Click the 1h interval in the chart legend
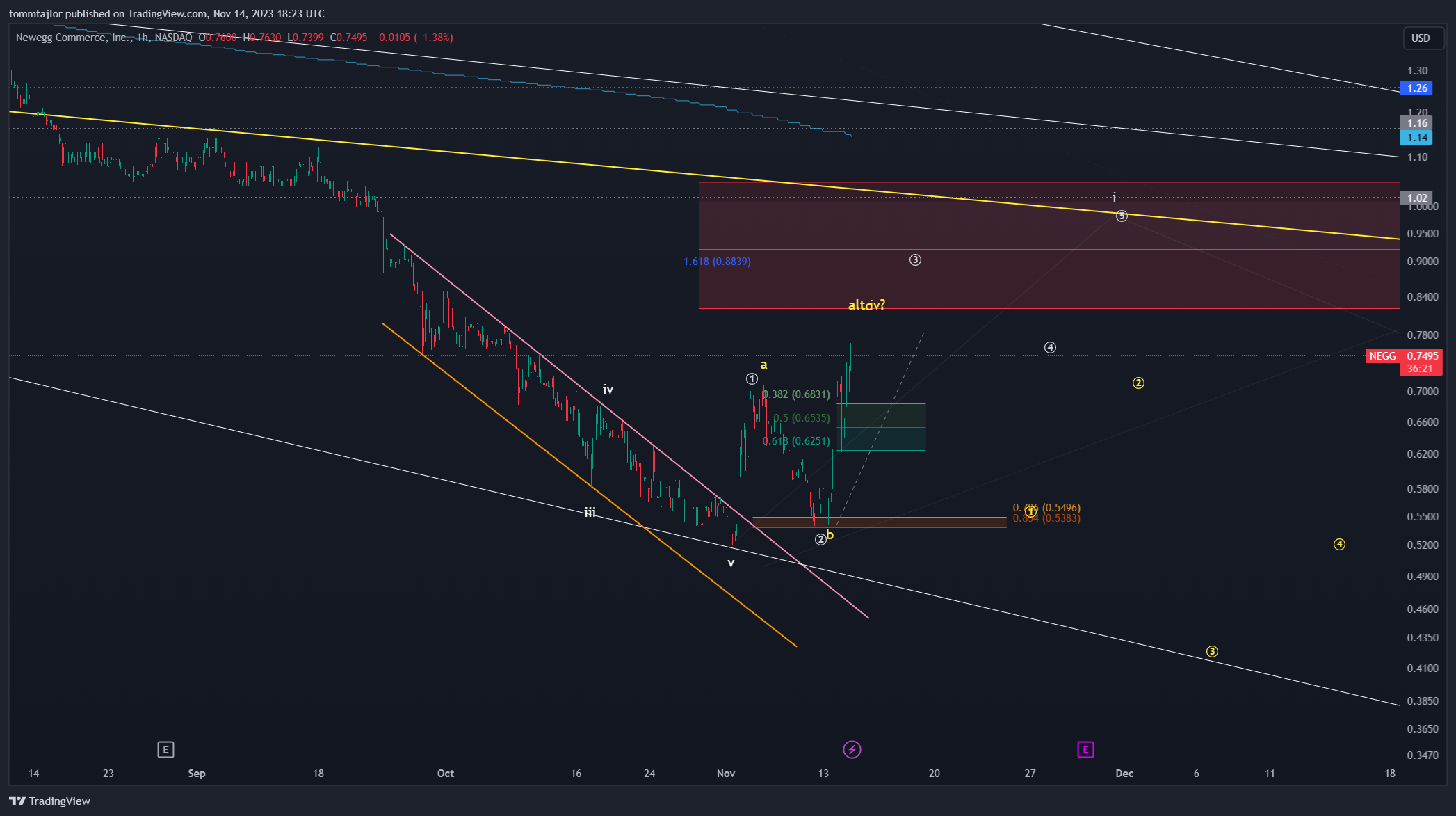This screenshot has height=816, width=1456. click(x=143, y=38)
